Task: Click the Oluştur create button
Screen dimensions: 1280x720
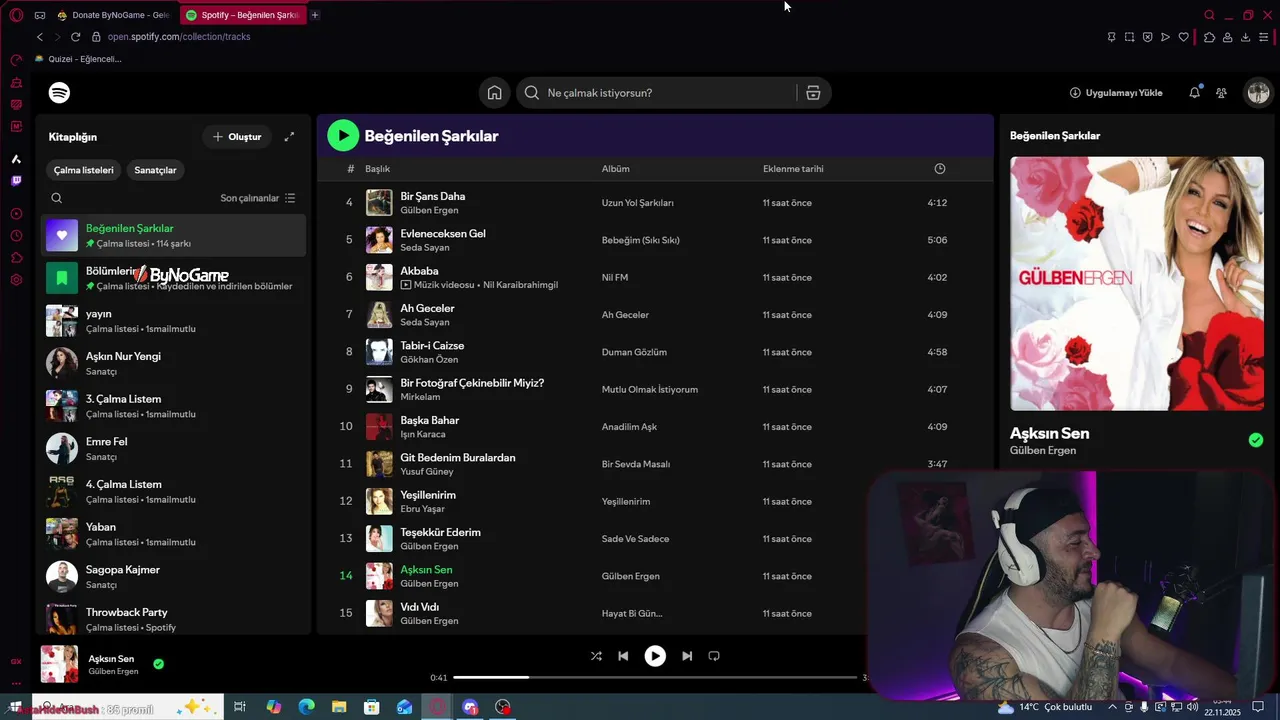Action: [x=237, y=137]
